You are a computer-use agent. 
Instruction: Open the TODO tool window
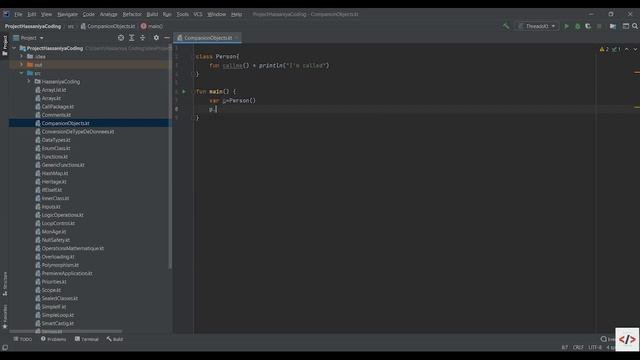[x=22, y=339]
